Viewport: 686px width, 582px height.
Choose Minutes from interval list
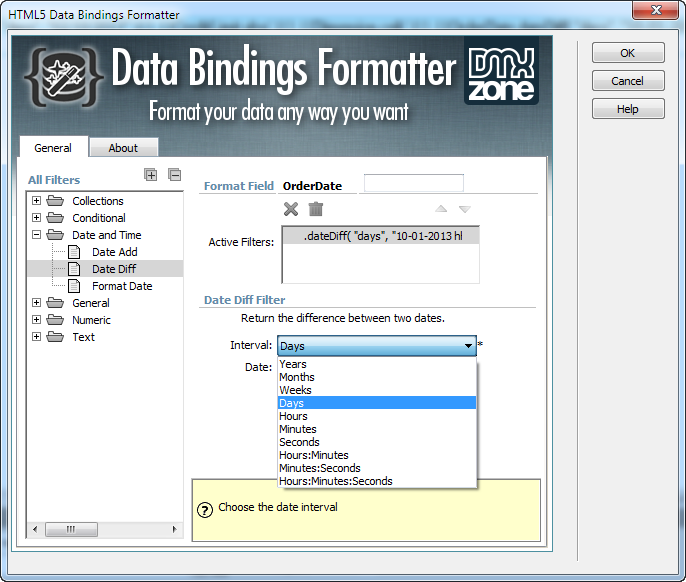click(x=377, y=429)
